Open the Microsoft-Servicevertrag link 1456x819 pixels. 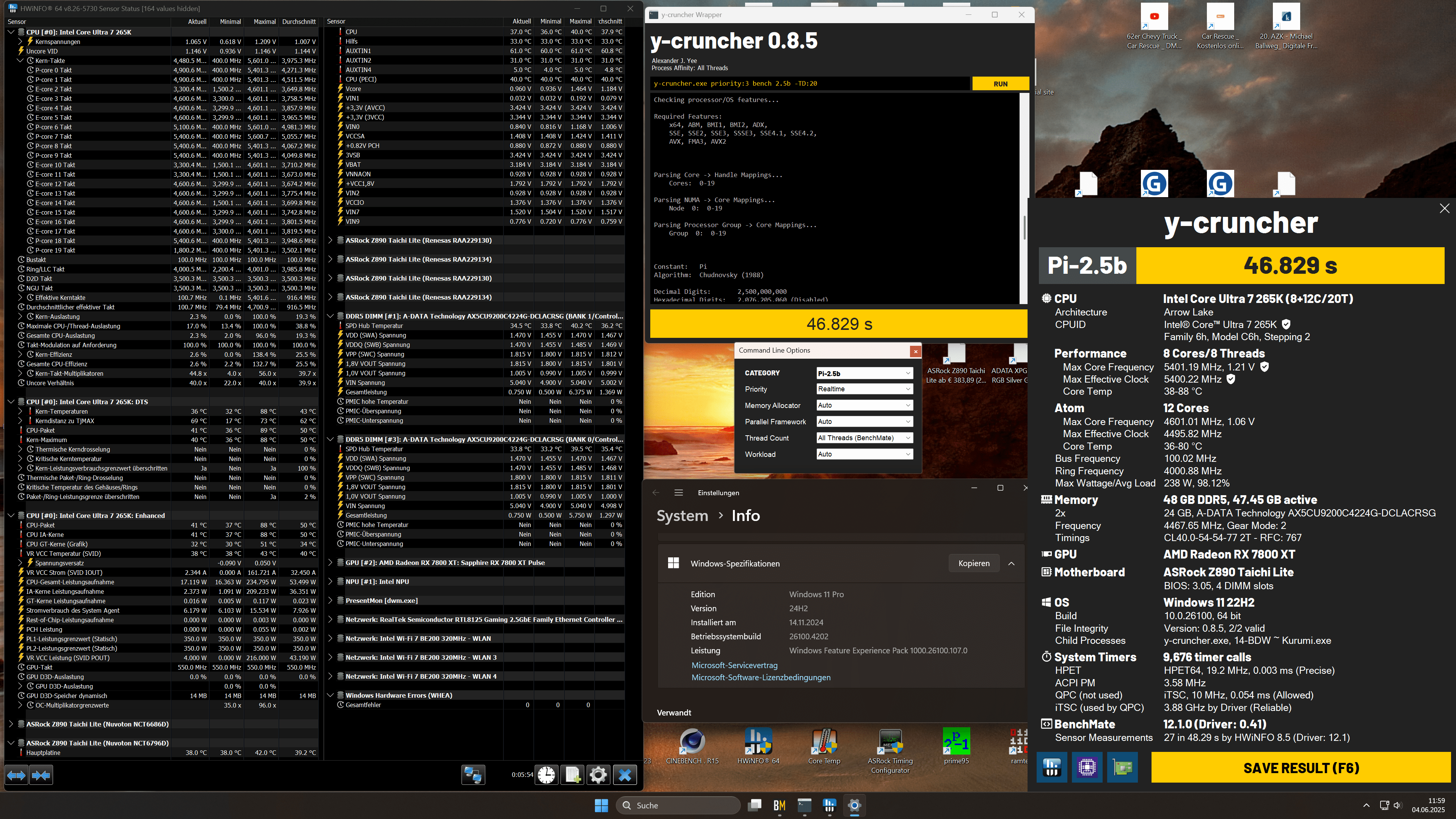tap(734, 665)
